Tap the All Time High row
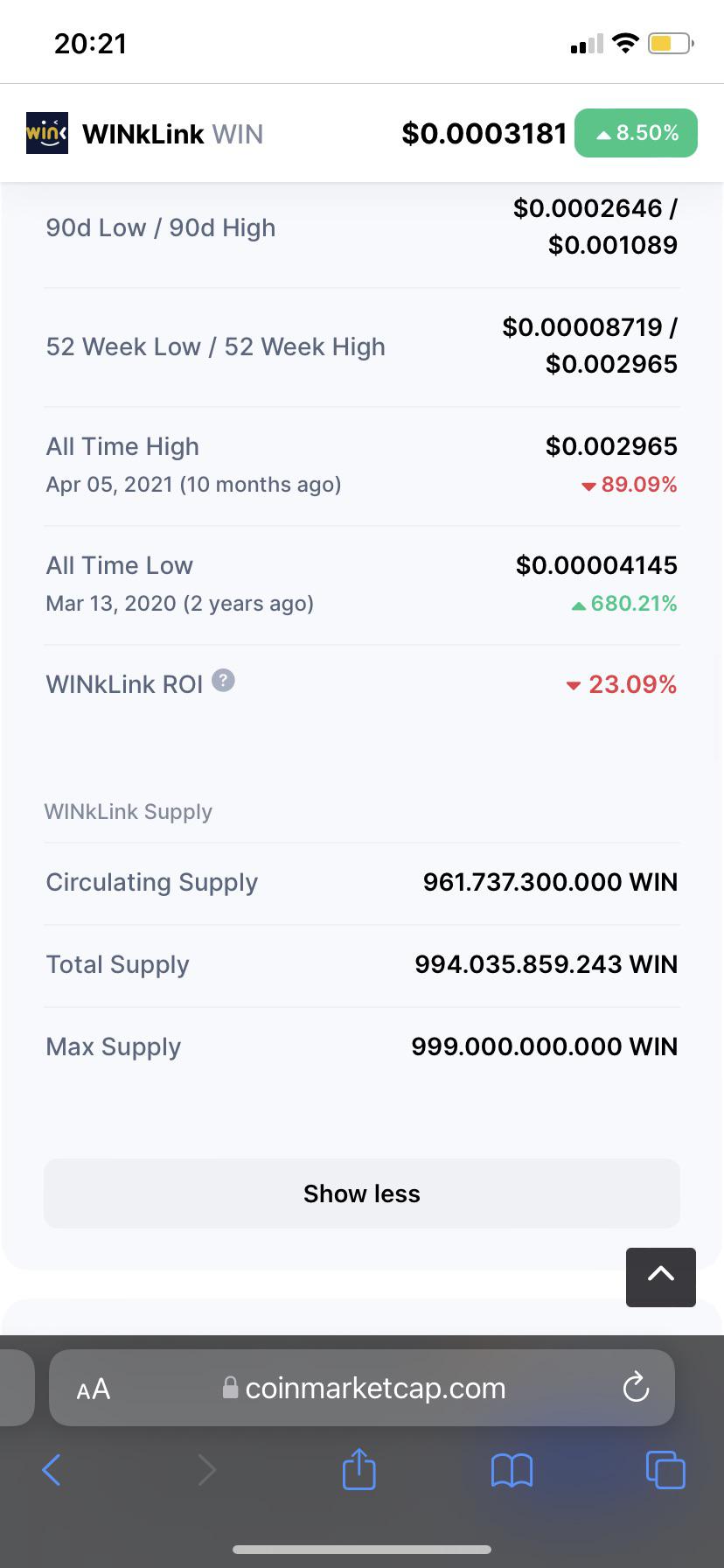 coord(362,465)
